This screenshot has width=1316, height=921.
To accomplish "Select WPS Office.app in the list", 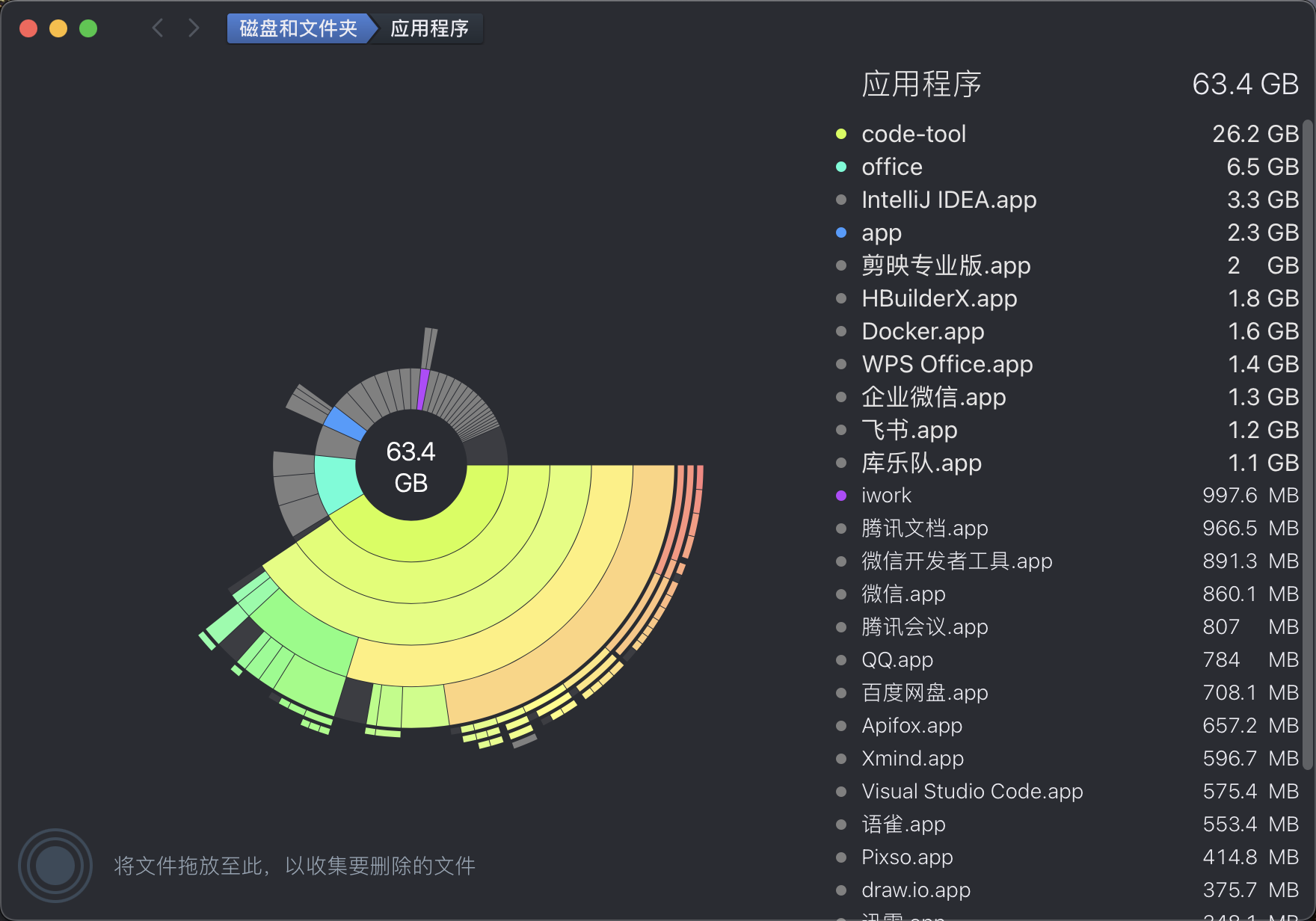I will click(x=947, y=364).
